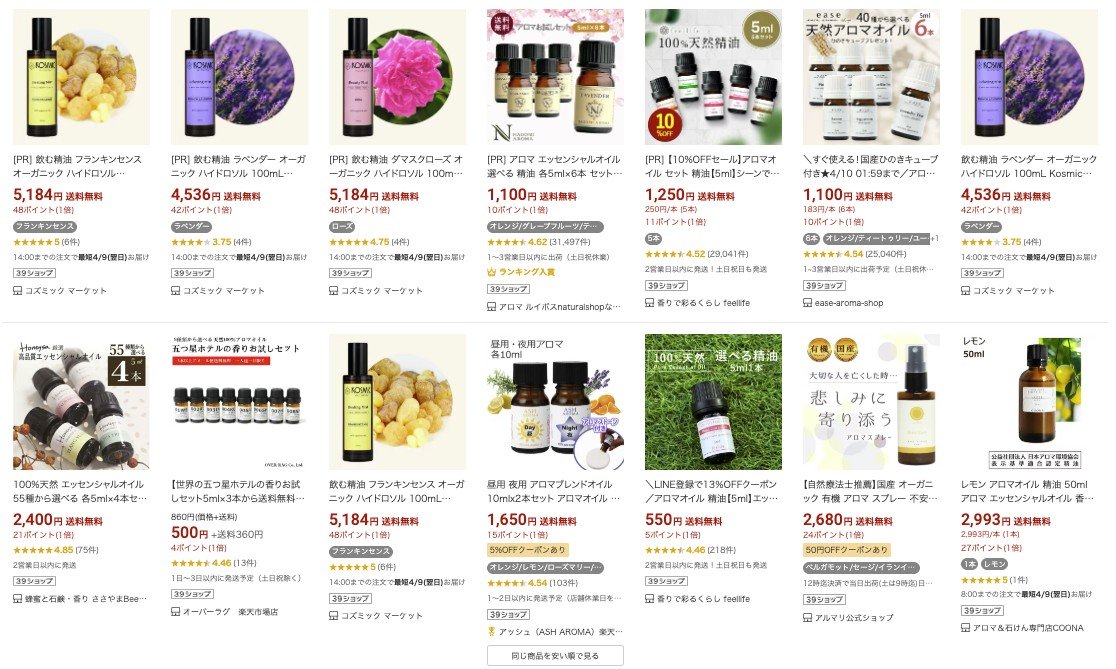Open review count (29,041件) link
The image size is (1116, 669).
728,254
